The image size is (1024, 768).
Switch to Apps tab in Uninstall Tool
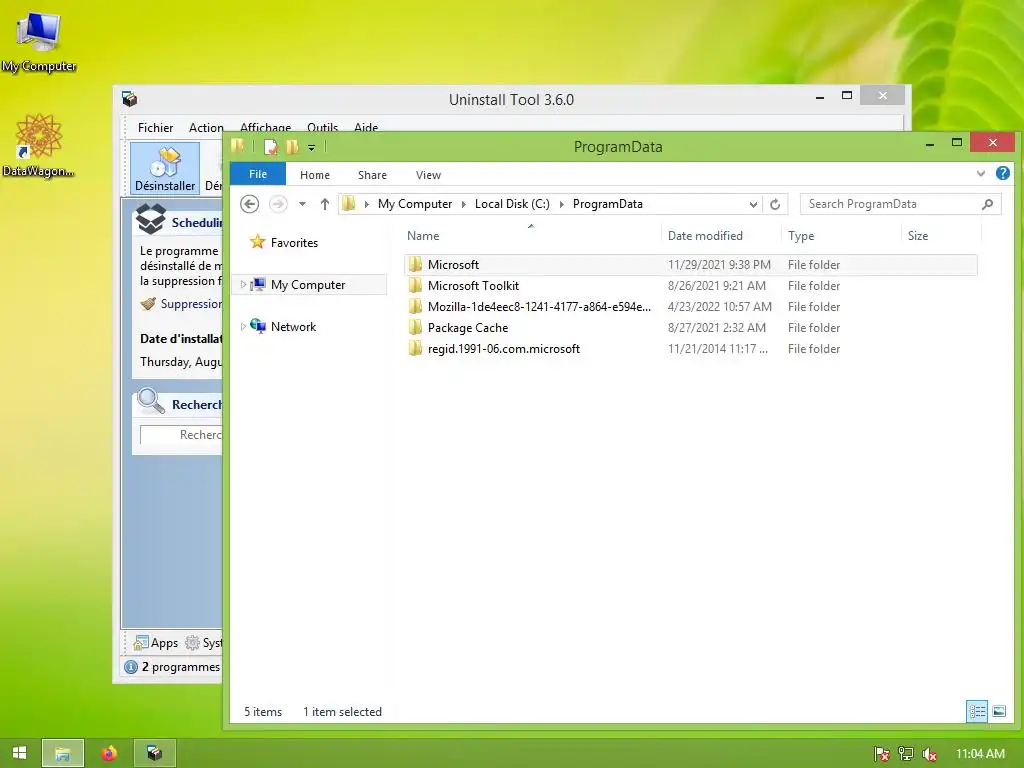(x=155, y=643)
